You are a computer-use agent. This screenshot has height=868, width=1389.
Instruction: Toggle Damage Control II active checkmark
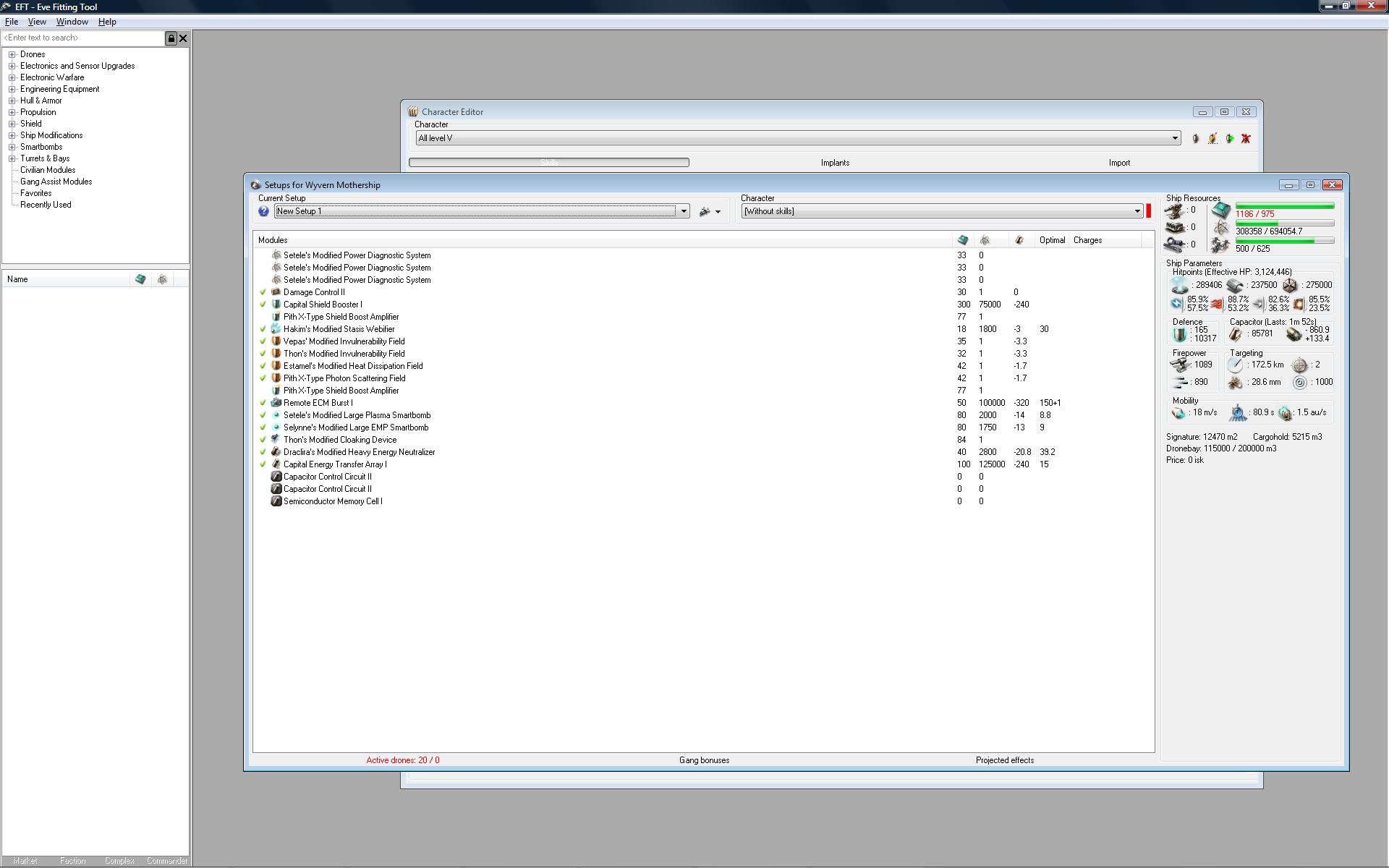263,292
